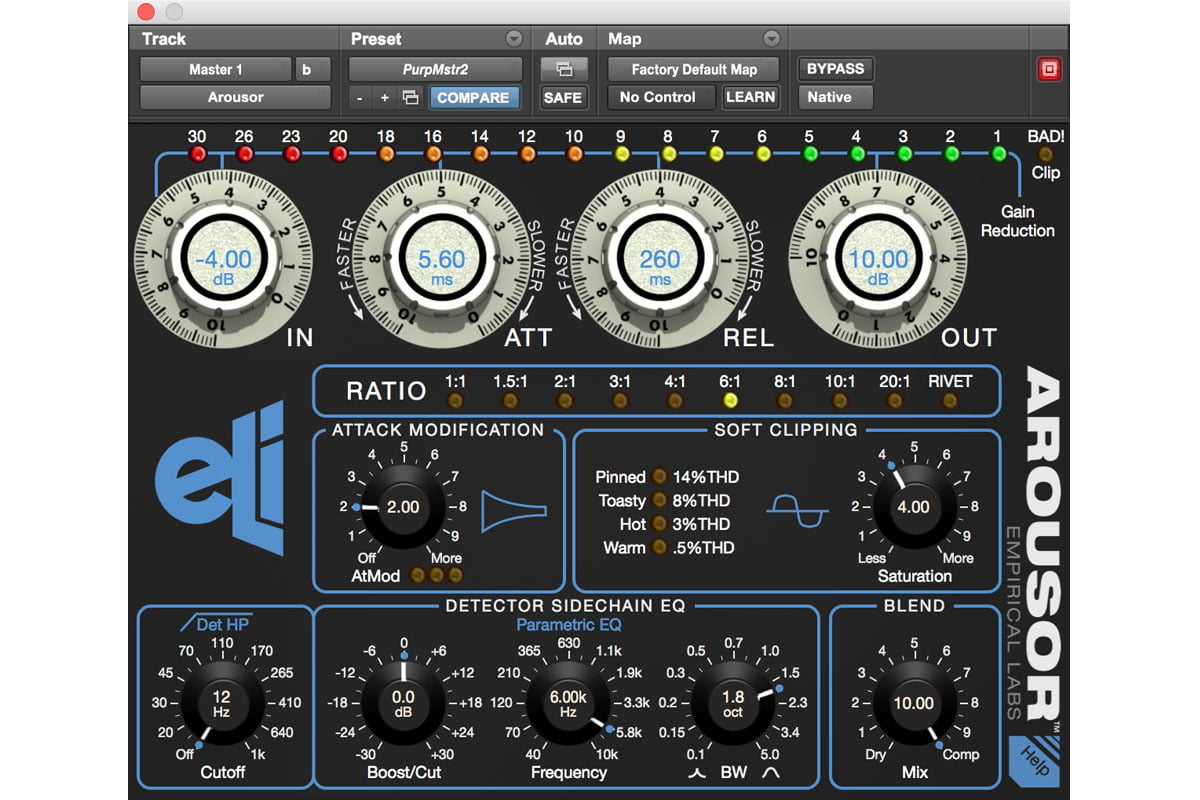Screen dimensions: 1200x800
Task: Open the Factory Default Map selector
Action: pos(695,70)
